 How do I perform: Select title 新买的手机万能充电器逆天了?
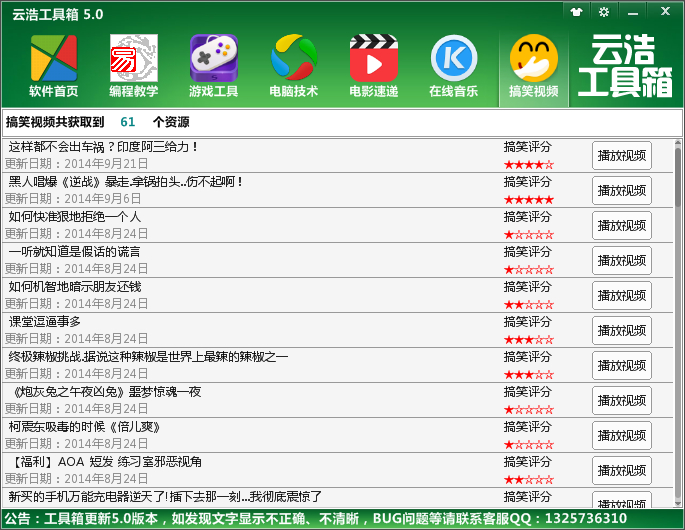point(165,496)
